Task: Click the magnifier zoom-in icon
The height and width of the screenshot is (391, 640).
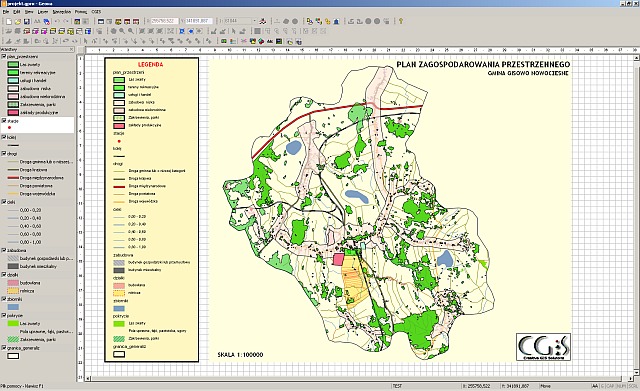Action: pyautogui.click(x=122, y=31)
